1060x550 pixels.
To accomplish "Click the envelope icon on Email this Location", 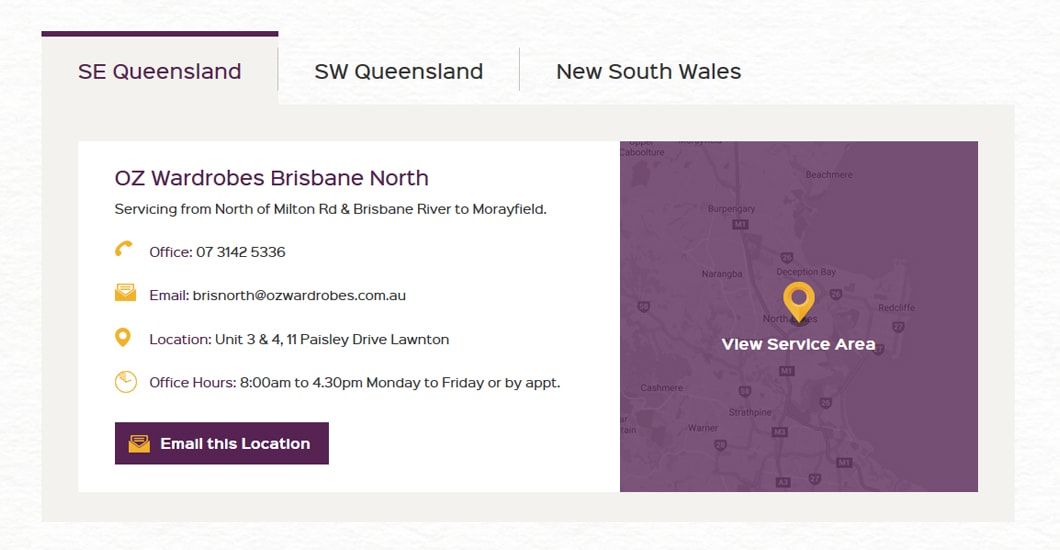I will [139, 444].
